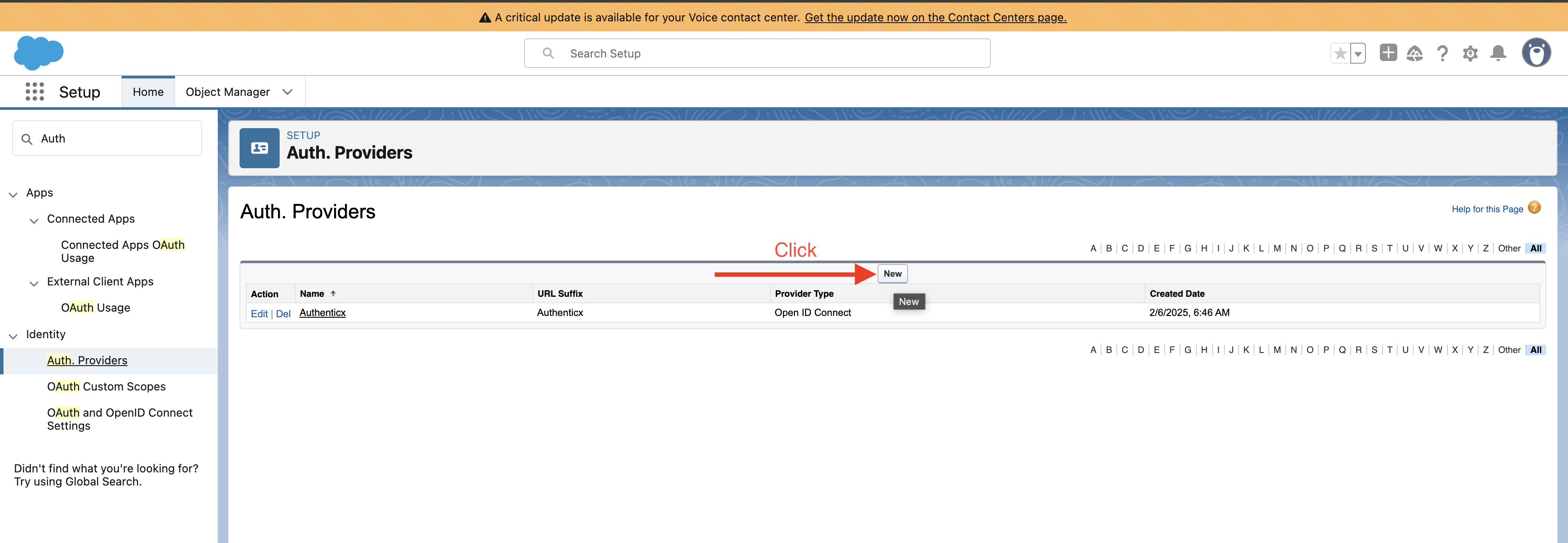Click the Trailhead guidance icon

(x=1415, y=54)
